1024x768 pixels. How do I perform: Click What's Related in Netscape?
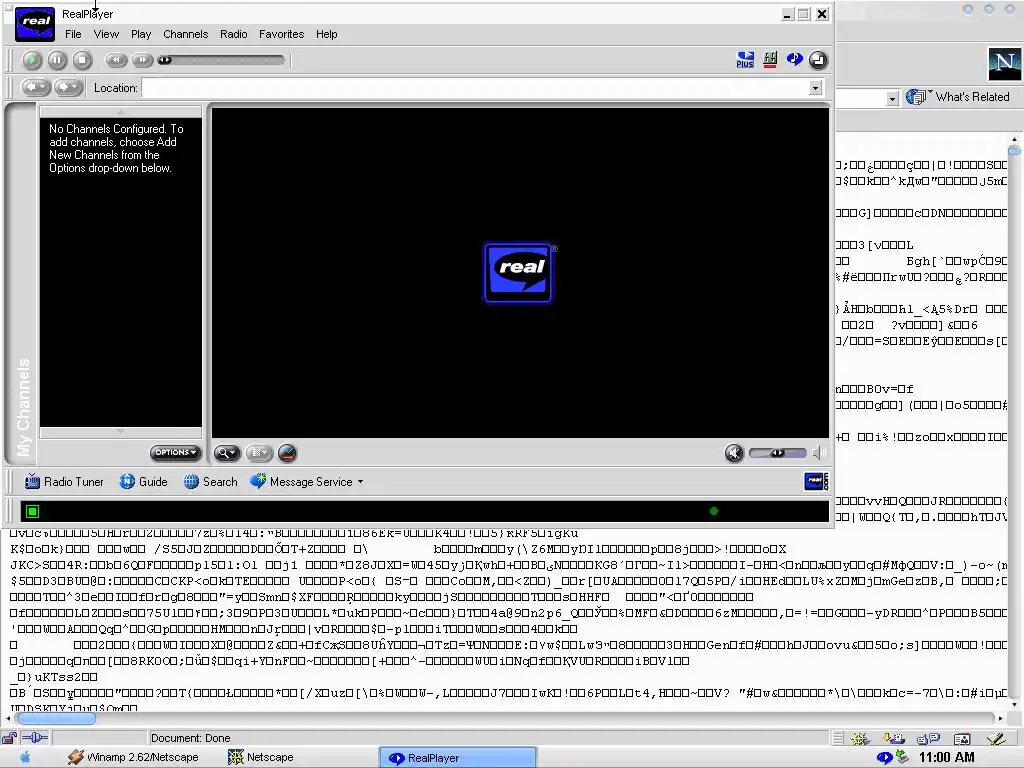pyautogui.click(x=958, y=97)
